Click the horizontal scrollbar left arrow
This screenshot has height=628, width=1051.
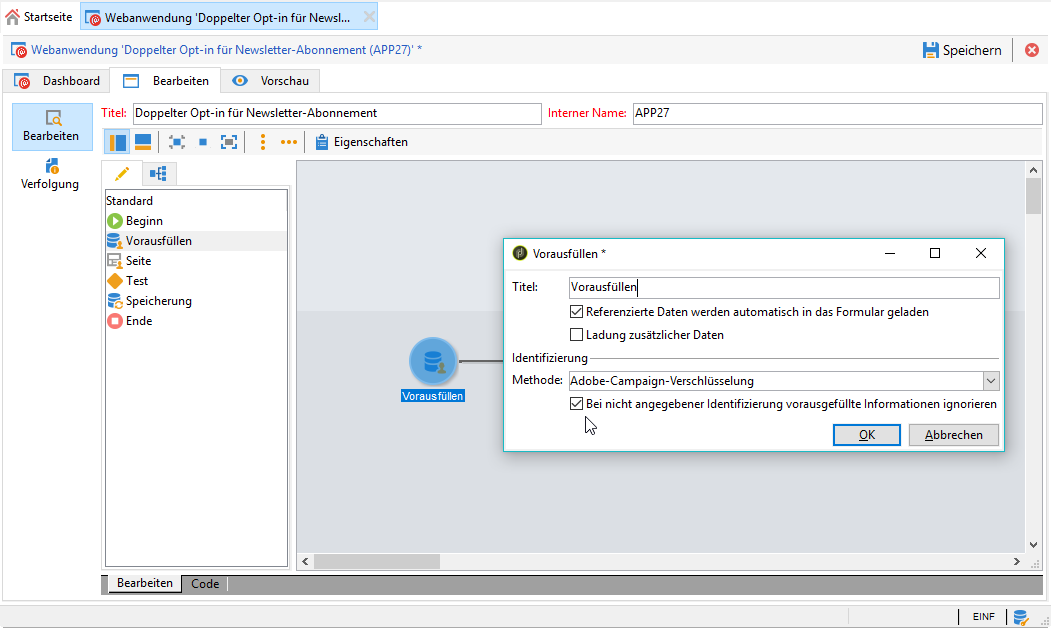coord(305,562)
